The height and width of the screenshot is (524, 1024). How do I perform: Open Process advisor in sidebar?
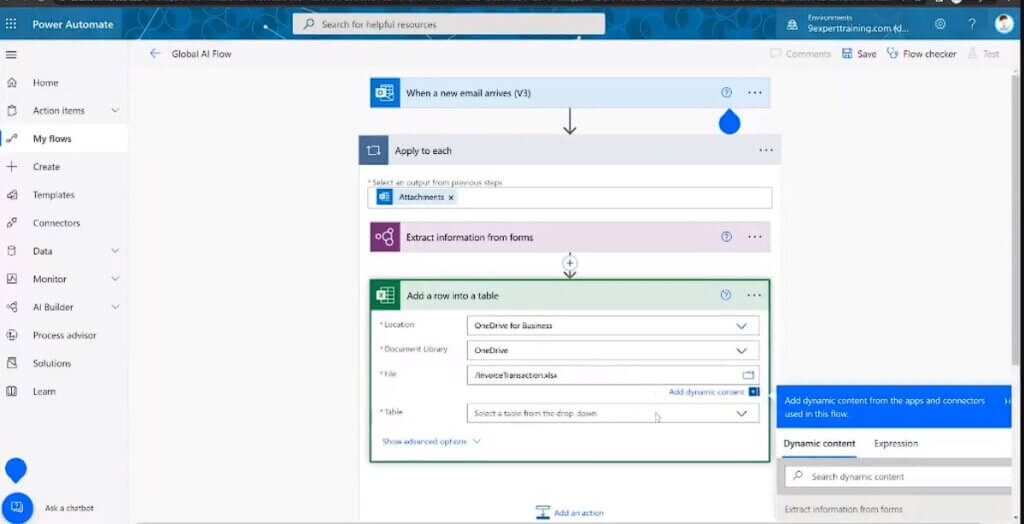click(x=63, y=335)
